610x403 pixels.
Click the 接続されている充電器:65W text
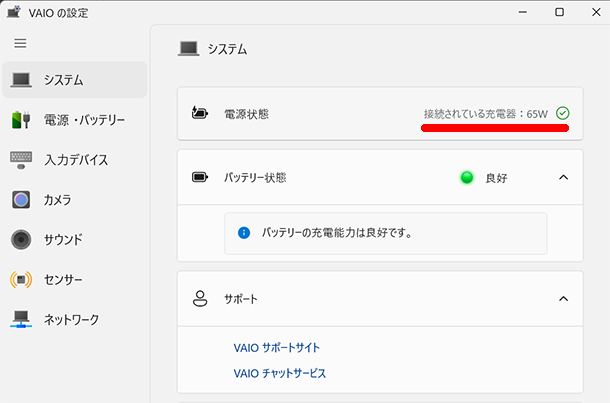click(x=486, y=114)
